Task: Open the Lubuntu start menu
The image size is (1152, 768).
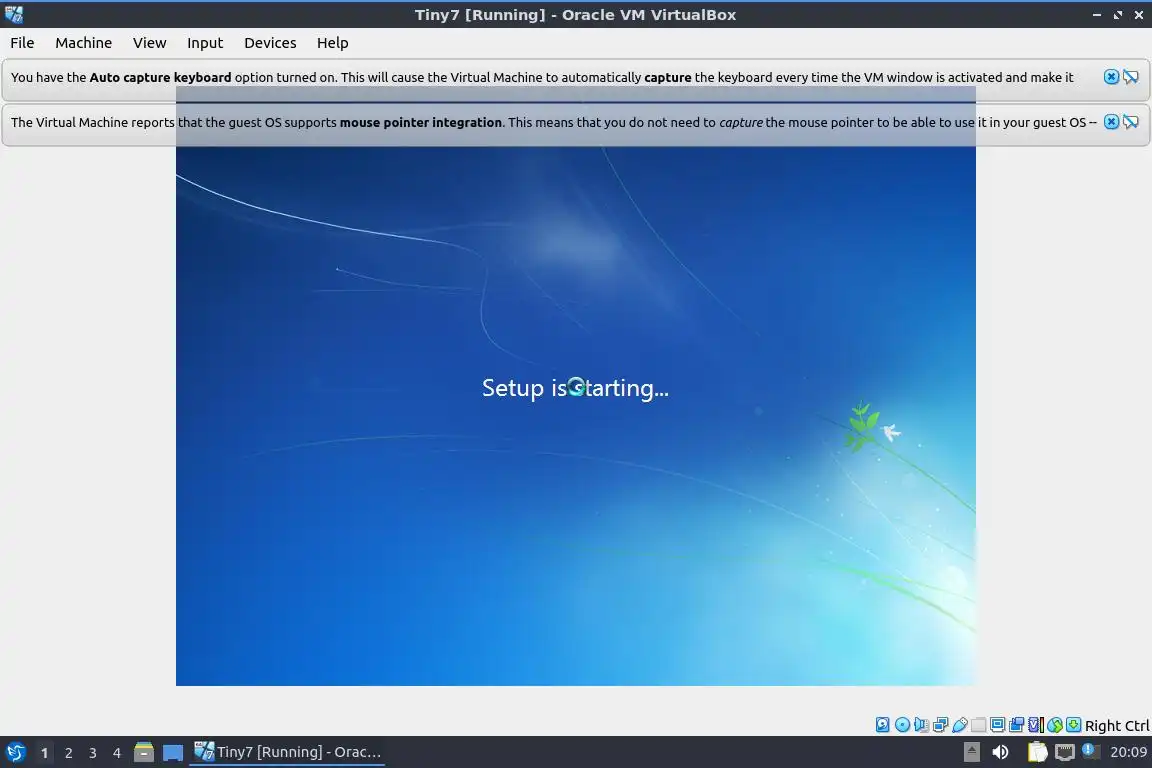Action: 15,752
